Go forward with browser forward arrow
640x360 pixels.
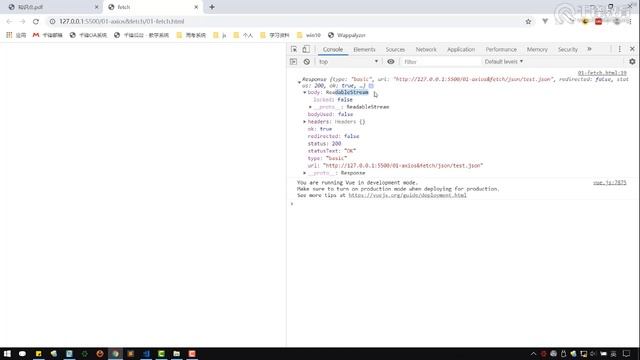click(x=22, y=21)
